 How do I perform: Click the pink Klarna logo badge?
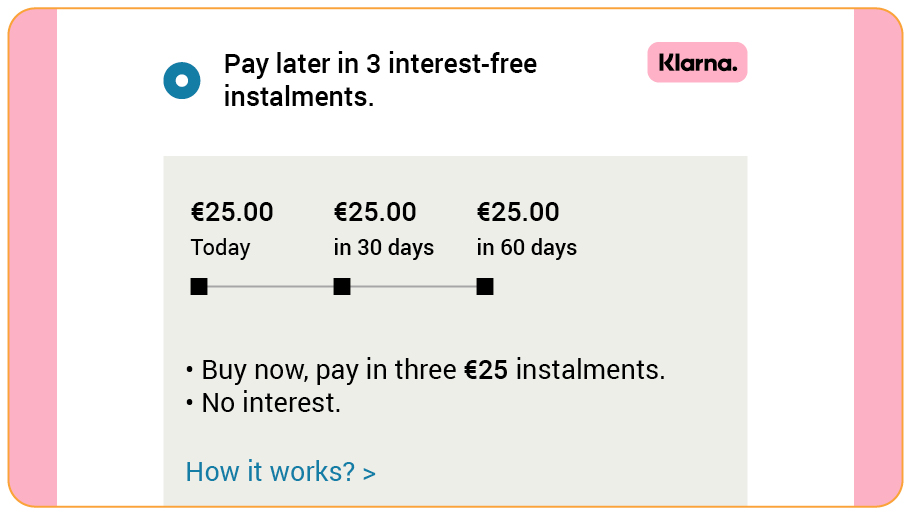(x=697, y=62)
